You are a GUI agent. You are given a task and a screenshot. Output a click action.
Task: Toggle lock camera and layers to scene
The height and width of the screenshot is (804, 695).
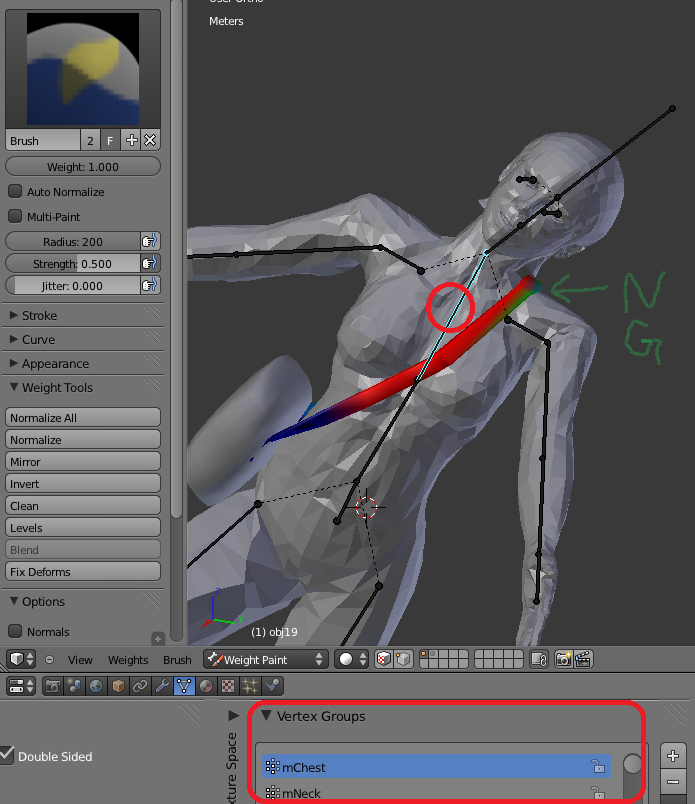tap(539, 659)
